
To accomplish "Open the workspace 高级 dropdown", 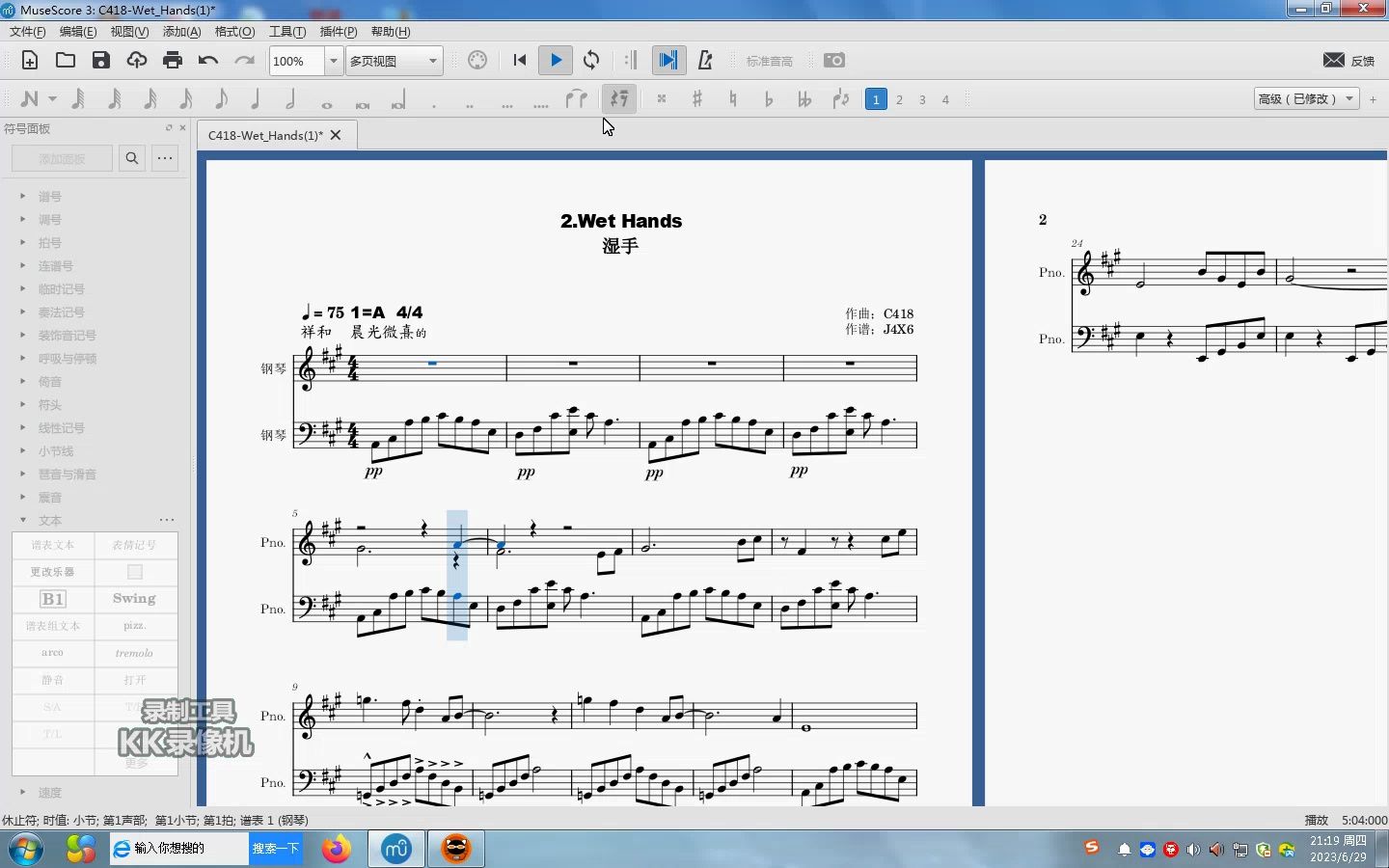I will coord(1306,98).
